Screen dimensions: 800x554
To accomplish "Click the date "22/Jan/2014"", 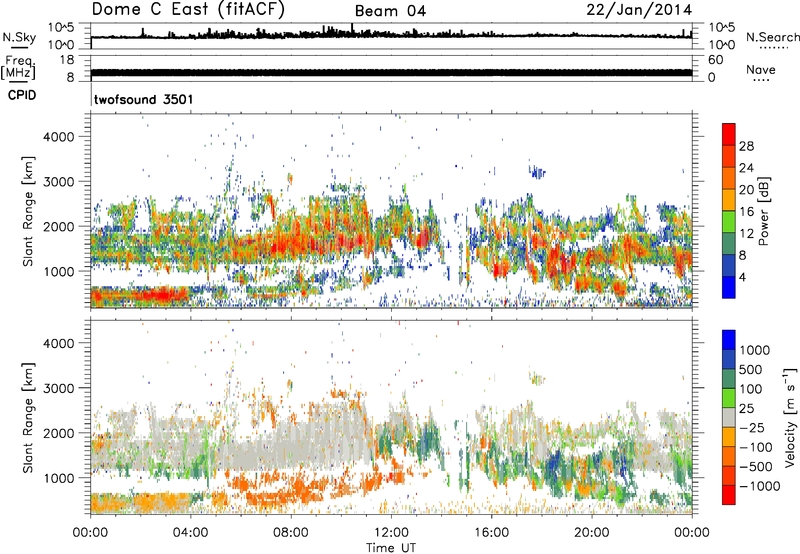I will (x=639, y=10).
